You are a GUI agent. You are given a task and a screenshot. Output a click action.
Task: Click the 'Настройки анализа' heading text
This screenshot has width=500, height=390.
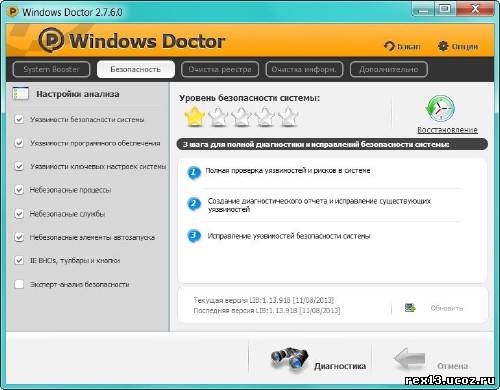click(x=78, y=94)
